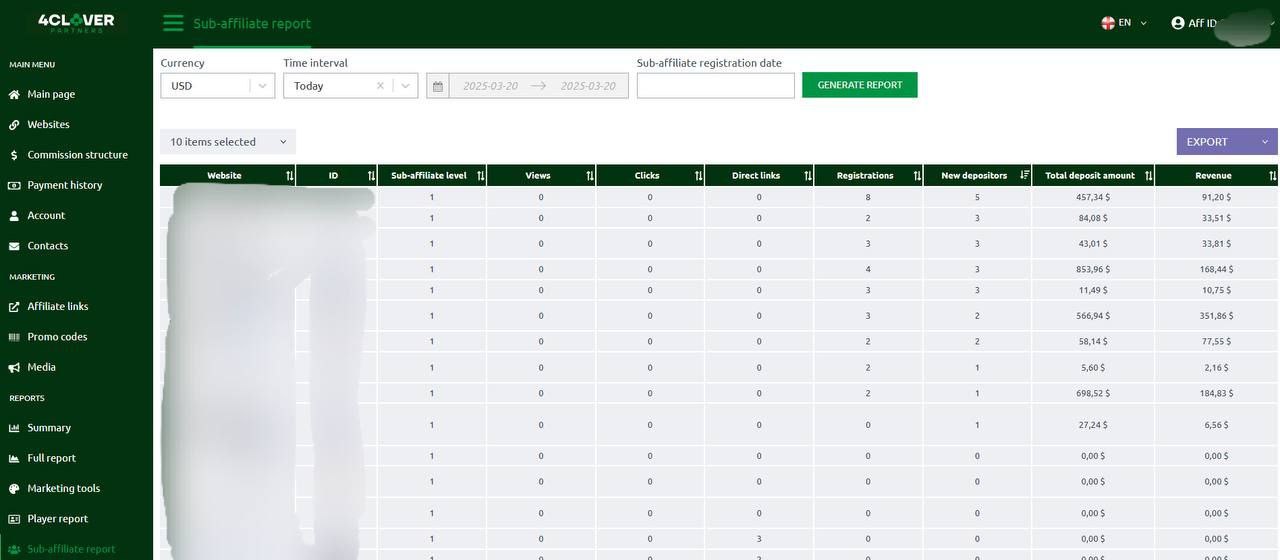This screenshot has width=1280, height=560.
Task: Click the 11,49 $ deposit cell
Action: [1093, 290]
